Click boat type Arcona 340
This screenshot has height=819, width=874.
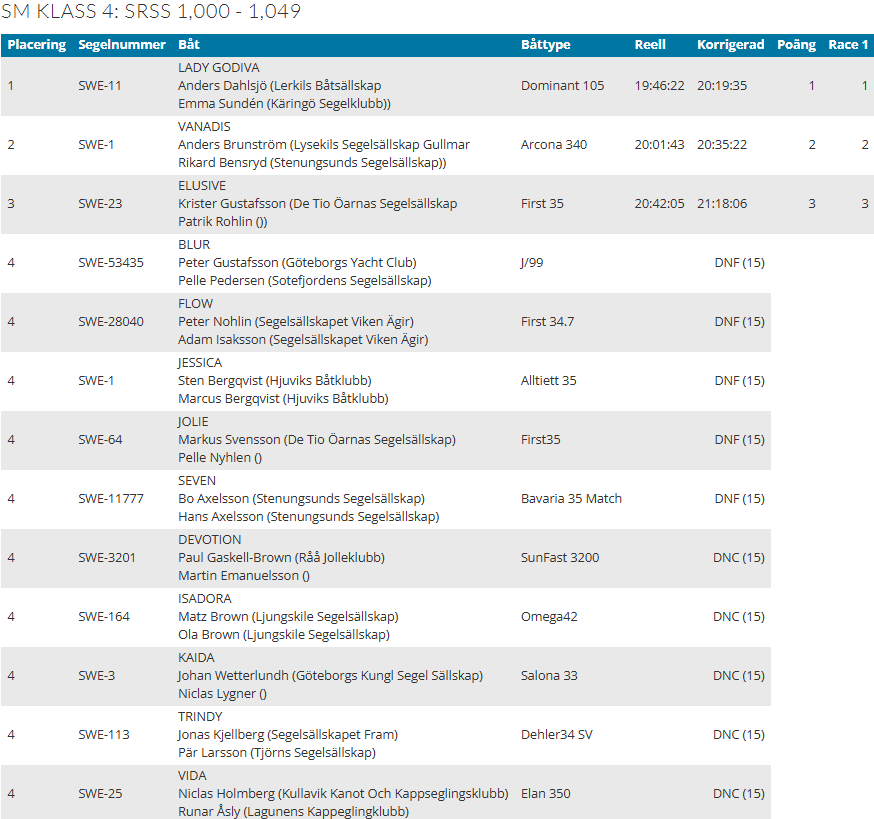[x=554, y=144]
